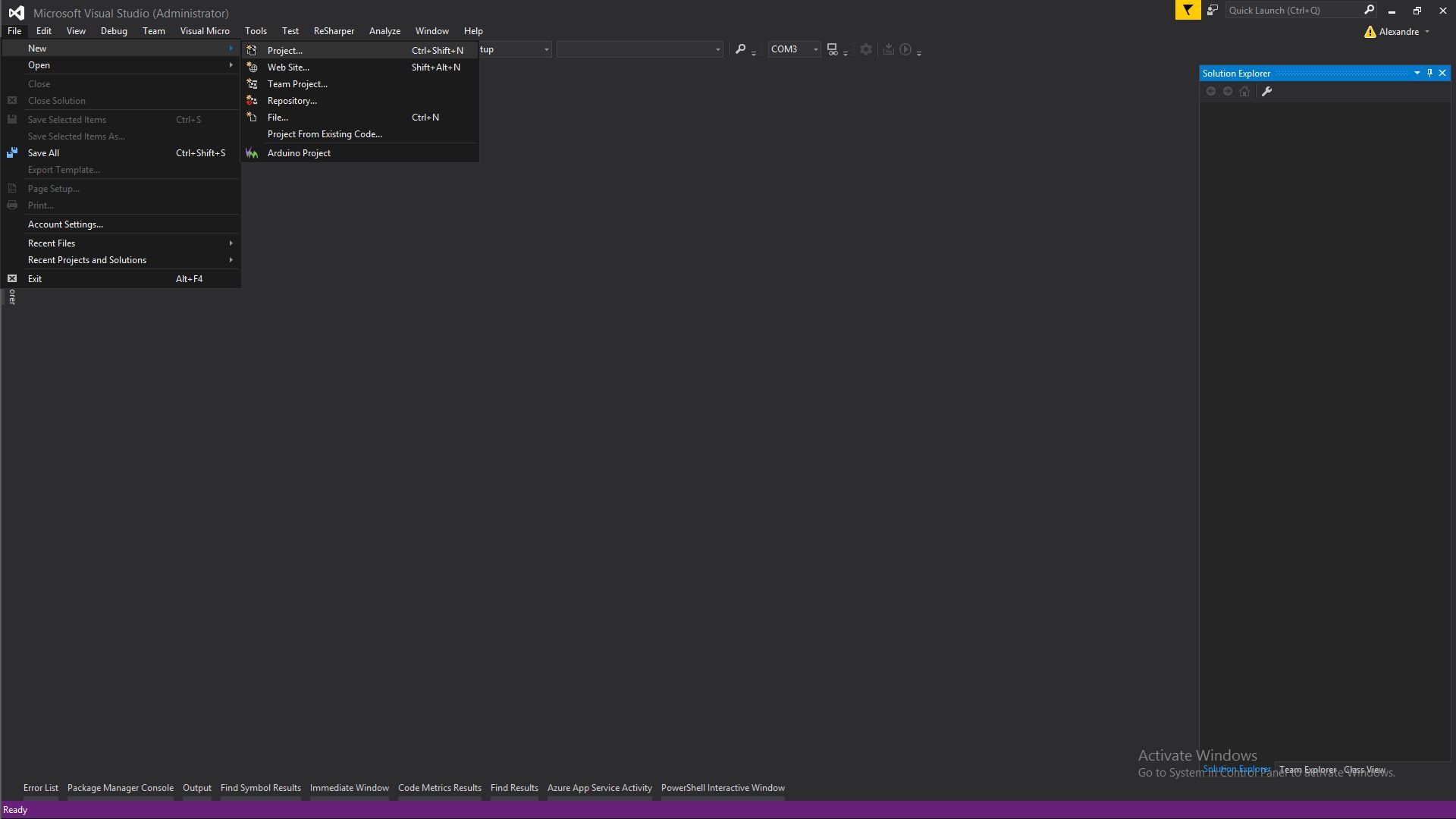The image size is (1456, 819).
Task: Open the Solution Explorer window options dropdown
Action: point(1418,73)
